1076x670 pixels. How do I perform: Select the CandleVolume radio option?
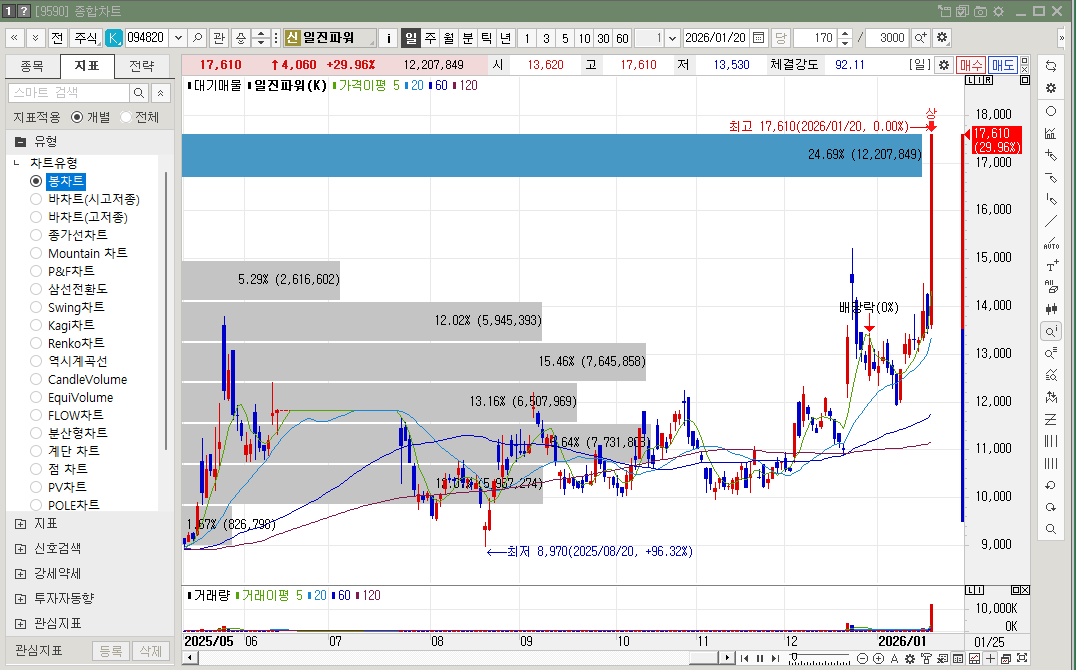[36, 379]
